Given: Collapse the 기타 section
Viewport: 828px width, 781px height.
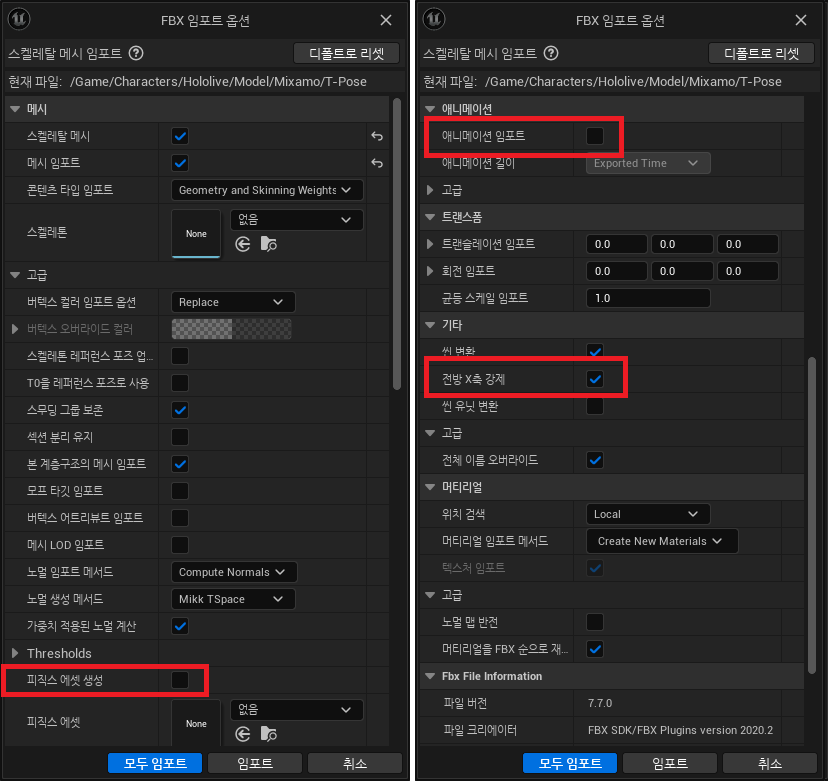Looking at the screenshot, I should tap(430, 325).
